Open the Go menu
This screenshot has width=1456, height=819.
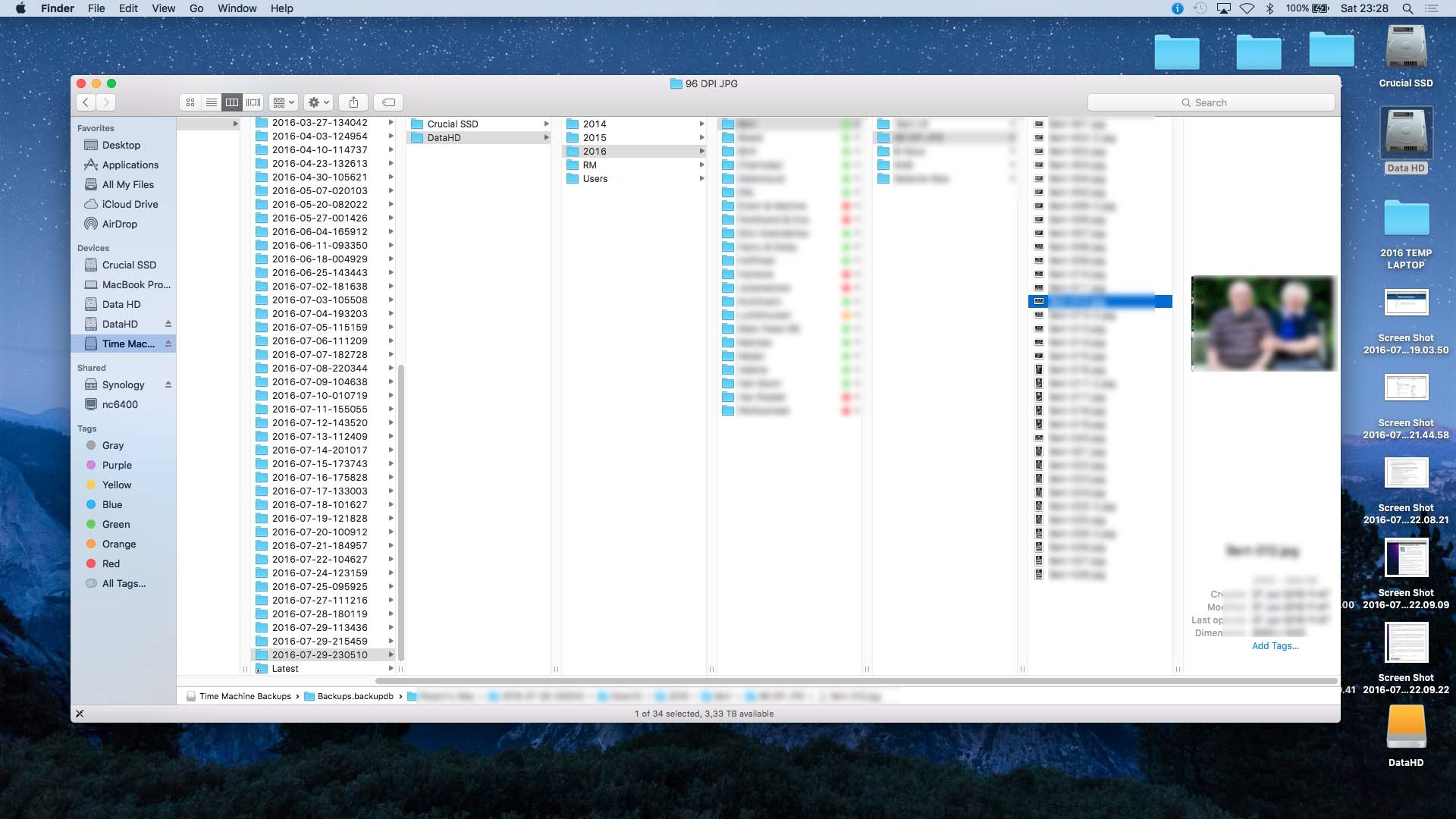point(196,8)
